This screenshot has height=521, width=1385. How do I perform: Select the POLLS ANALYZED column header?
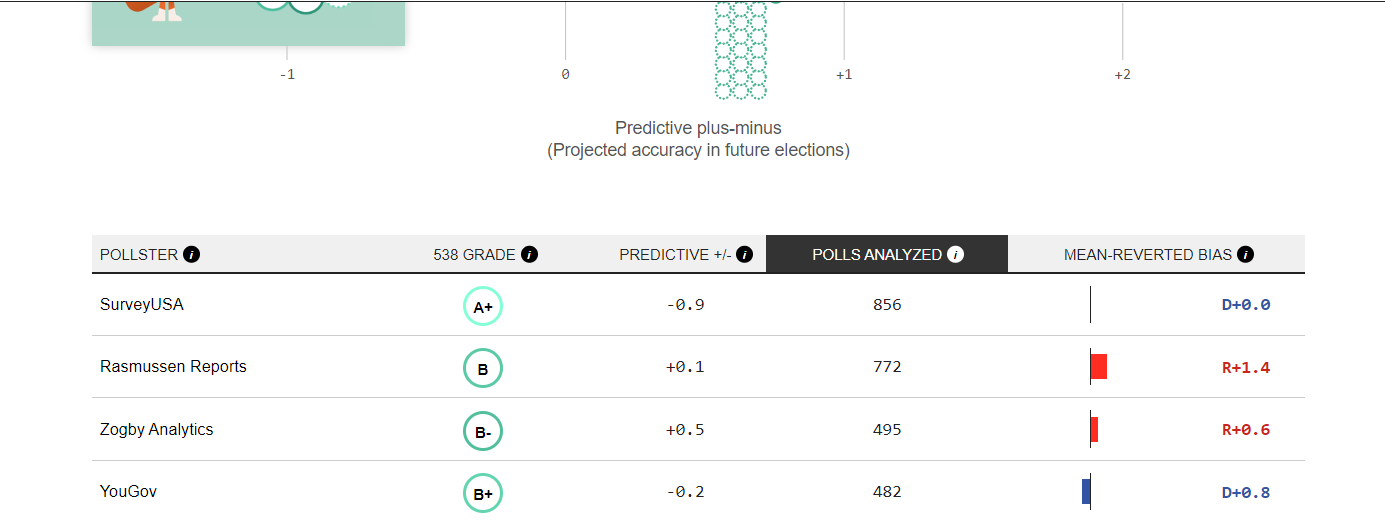pos(876,255)
